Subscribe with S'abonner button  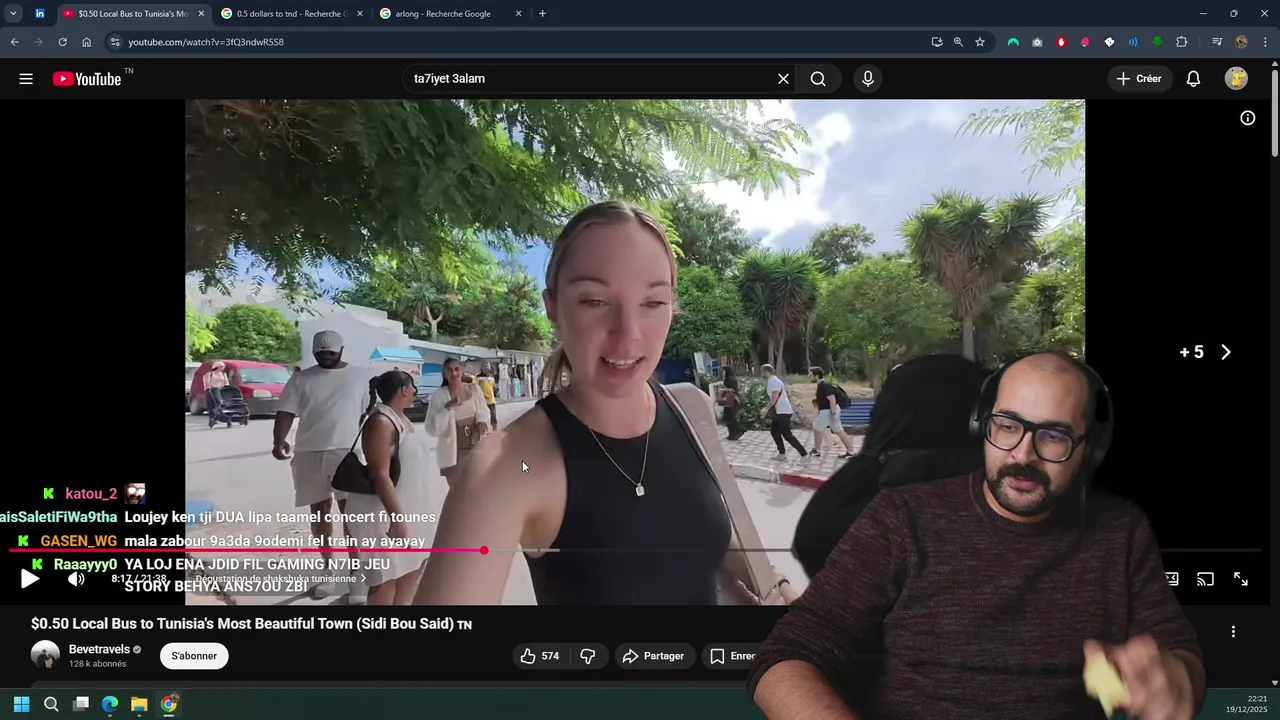coord(194,656)
